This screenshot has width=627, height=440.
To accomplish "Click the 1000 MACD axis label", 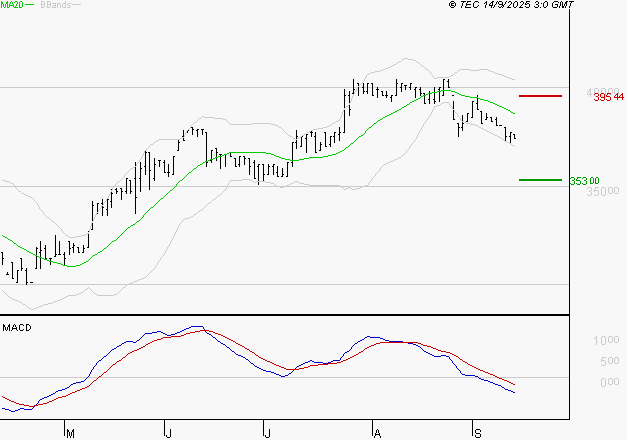I will (x=606, y=340).
